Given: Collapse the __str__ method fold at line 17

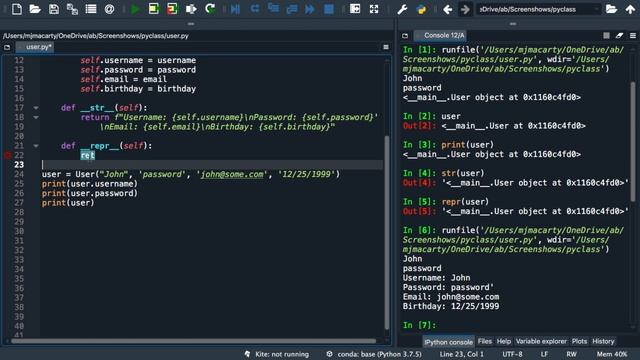Looking at the screenshot, I should click(x=36, y=108).
